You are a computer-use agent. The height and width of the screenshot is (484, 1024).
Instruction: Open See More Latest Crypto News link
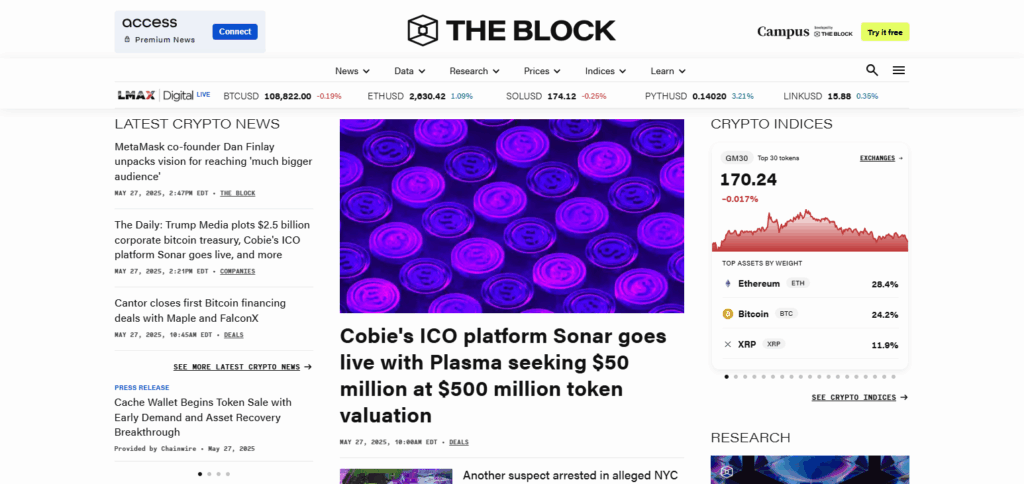click(242, 367)
